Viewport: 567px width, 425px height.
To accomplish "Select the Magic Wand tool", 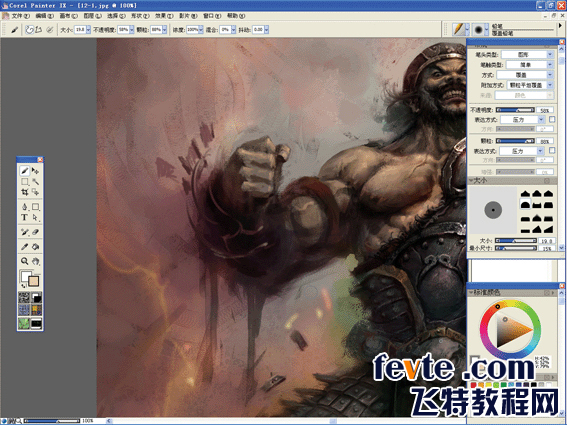I will coord(35,181).
